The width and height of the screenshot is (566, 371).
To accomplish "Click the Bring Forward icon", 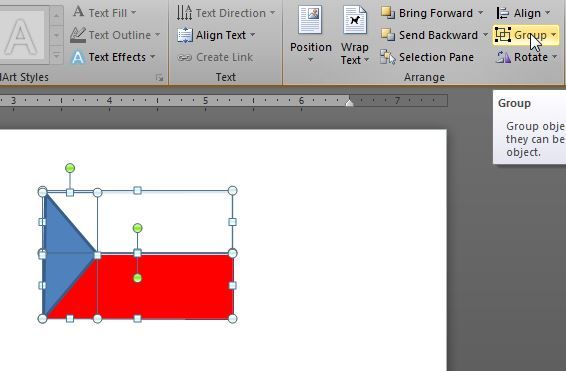I will [x=388, y=13].
